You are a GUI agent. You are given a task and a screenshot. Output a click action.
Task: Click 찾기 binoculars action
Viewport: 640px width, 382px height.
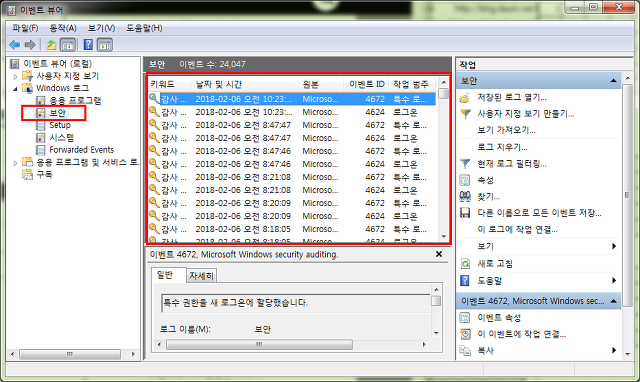click(x=465, y=196)
